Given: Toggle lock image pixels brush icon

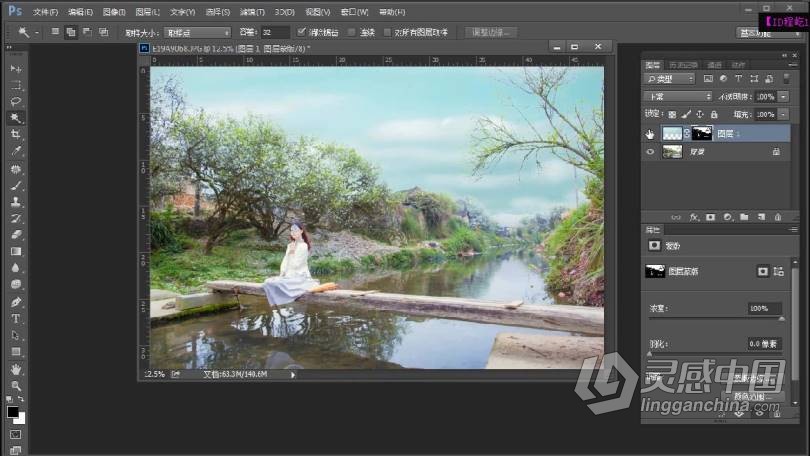Looking at the screenshot, I should [x=686, y=115].
